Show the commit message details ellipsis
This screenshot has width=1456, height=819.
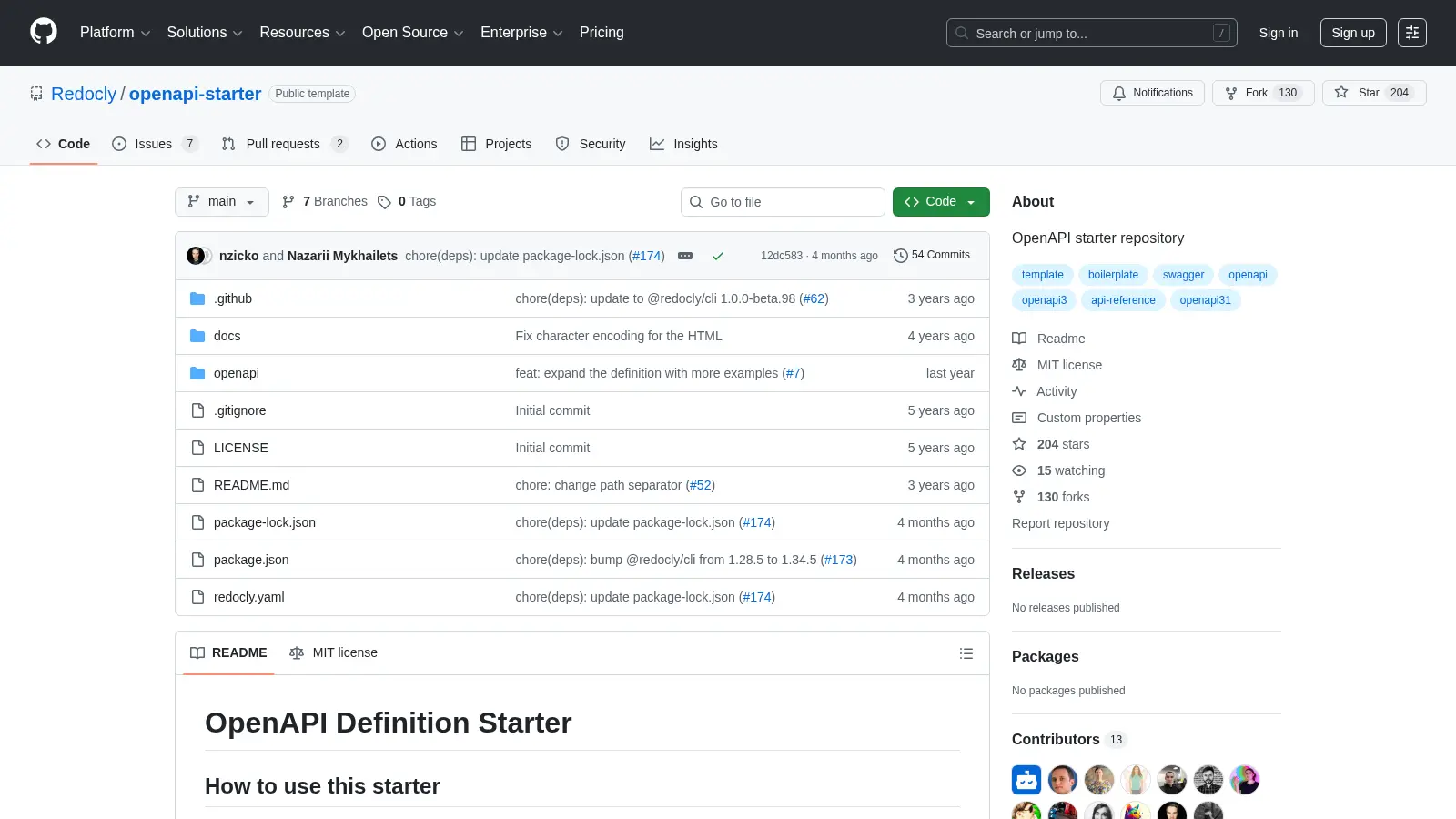(685, 256)
